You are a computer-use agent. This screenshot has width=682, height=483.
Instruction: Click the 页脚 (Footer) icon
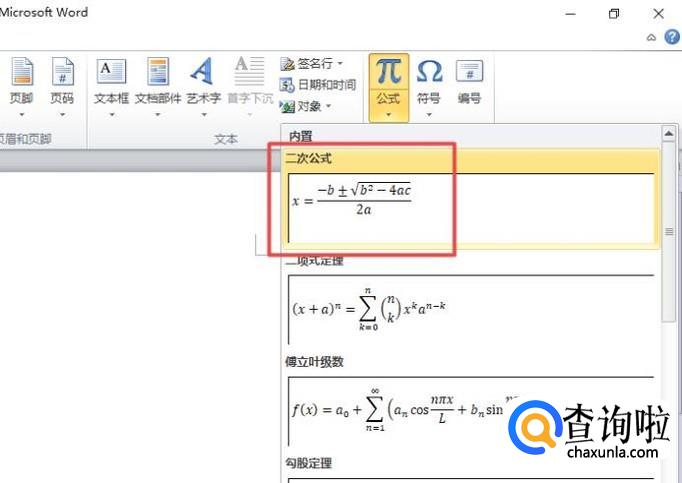click(x=21, y=72)
